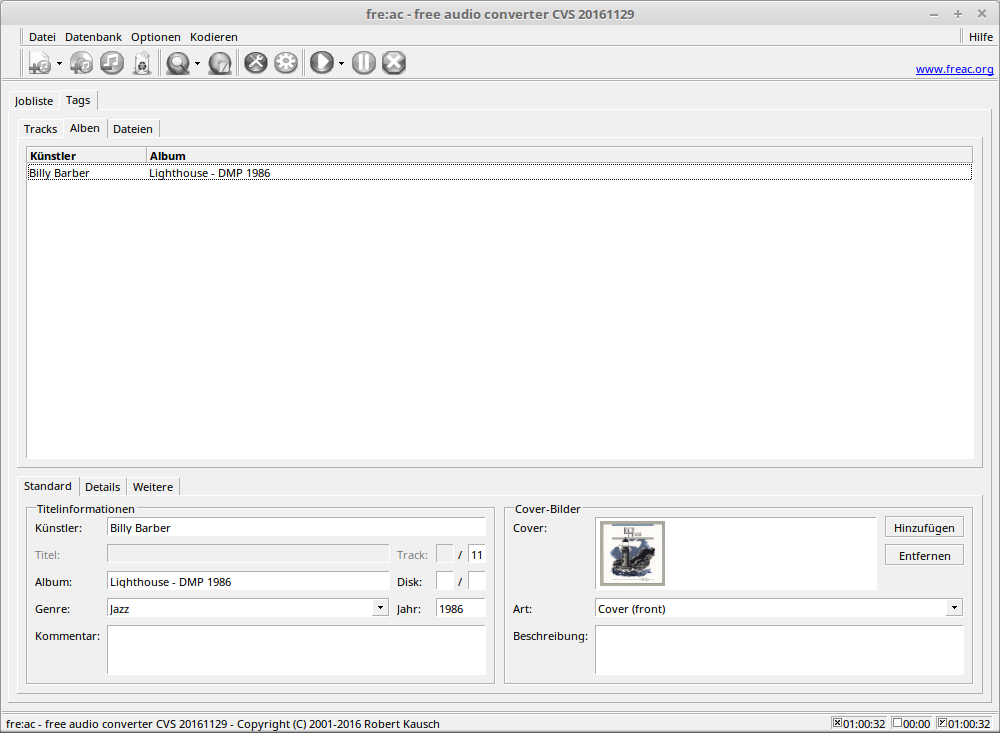
Task: Click the Clear joblist trash icon
Action: point(142,63)
